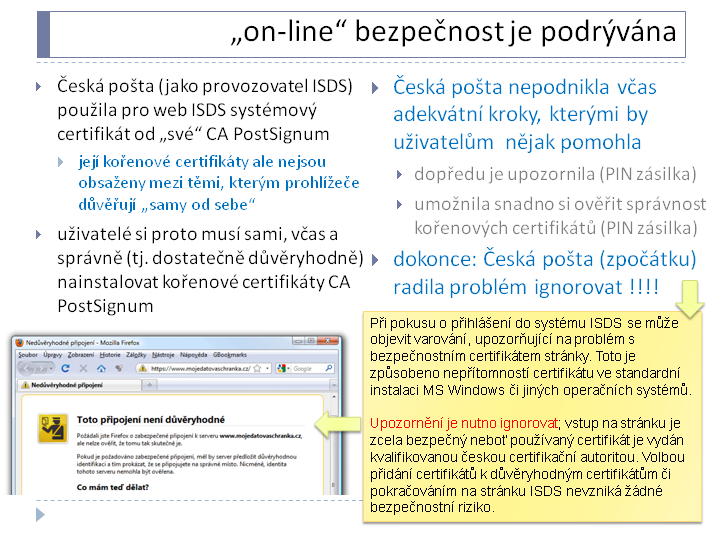The width and height of the screenshot is (720, 540).
Task: Click the Firefox logo in the title bar
Action: (19, 343)
